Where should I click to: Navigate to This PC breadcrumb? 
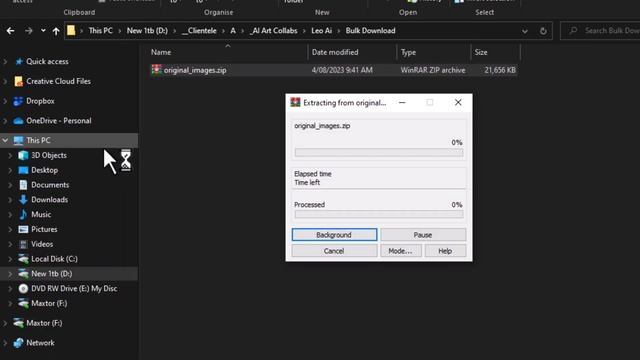coord(100,31)
